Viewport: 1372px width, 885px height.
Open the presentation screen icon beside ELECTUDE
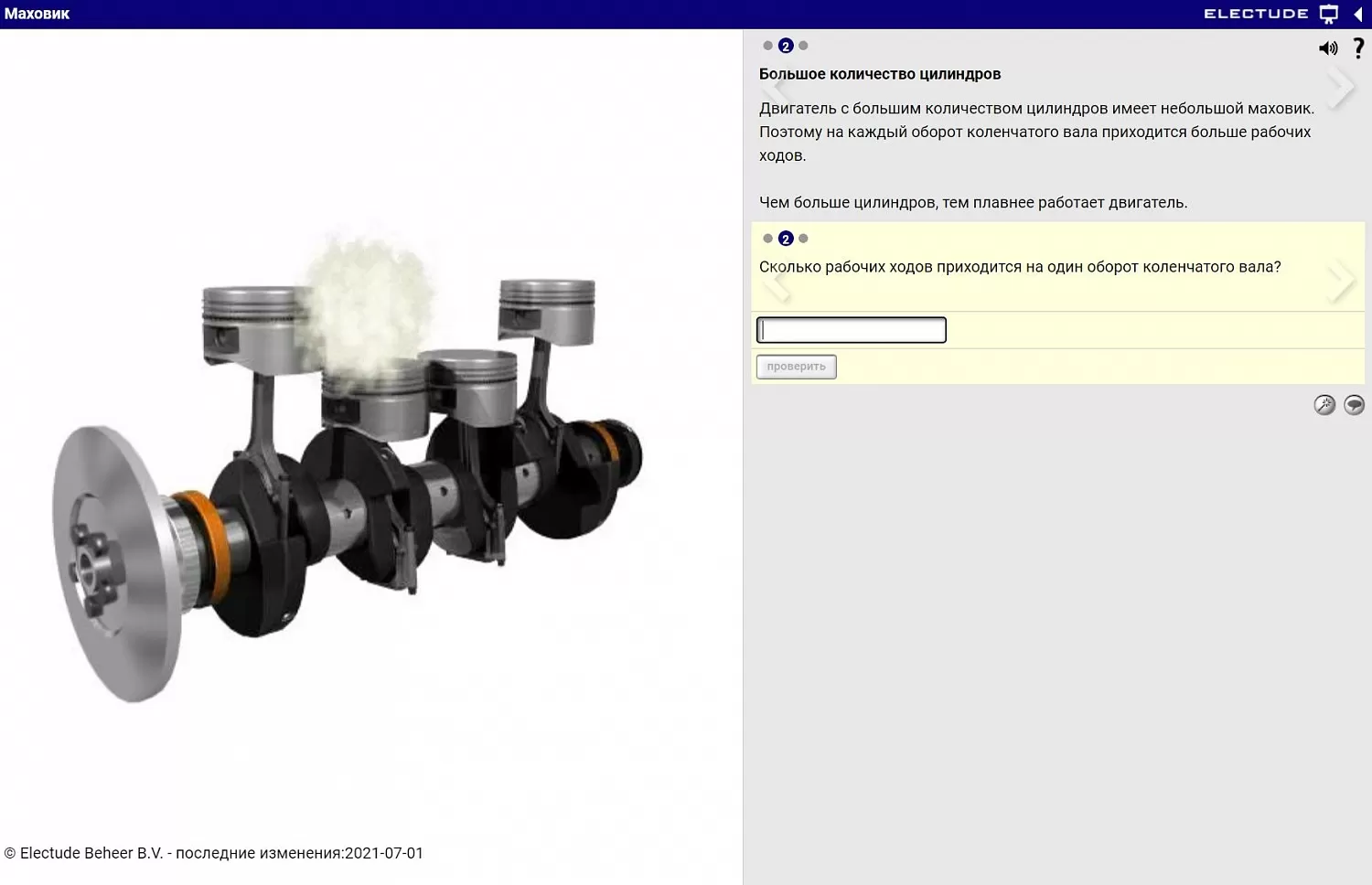point(1329,14)
